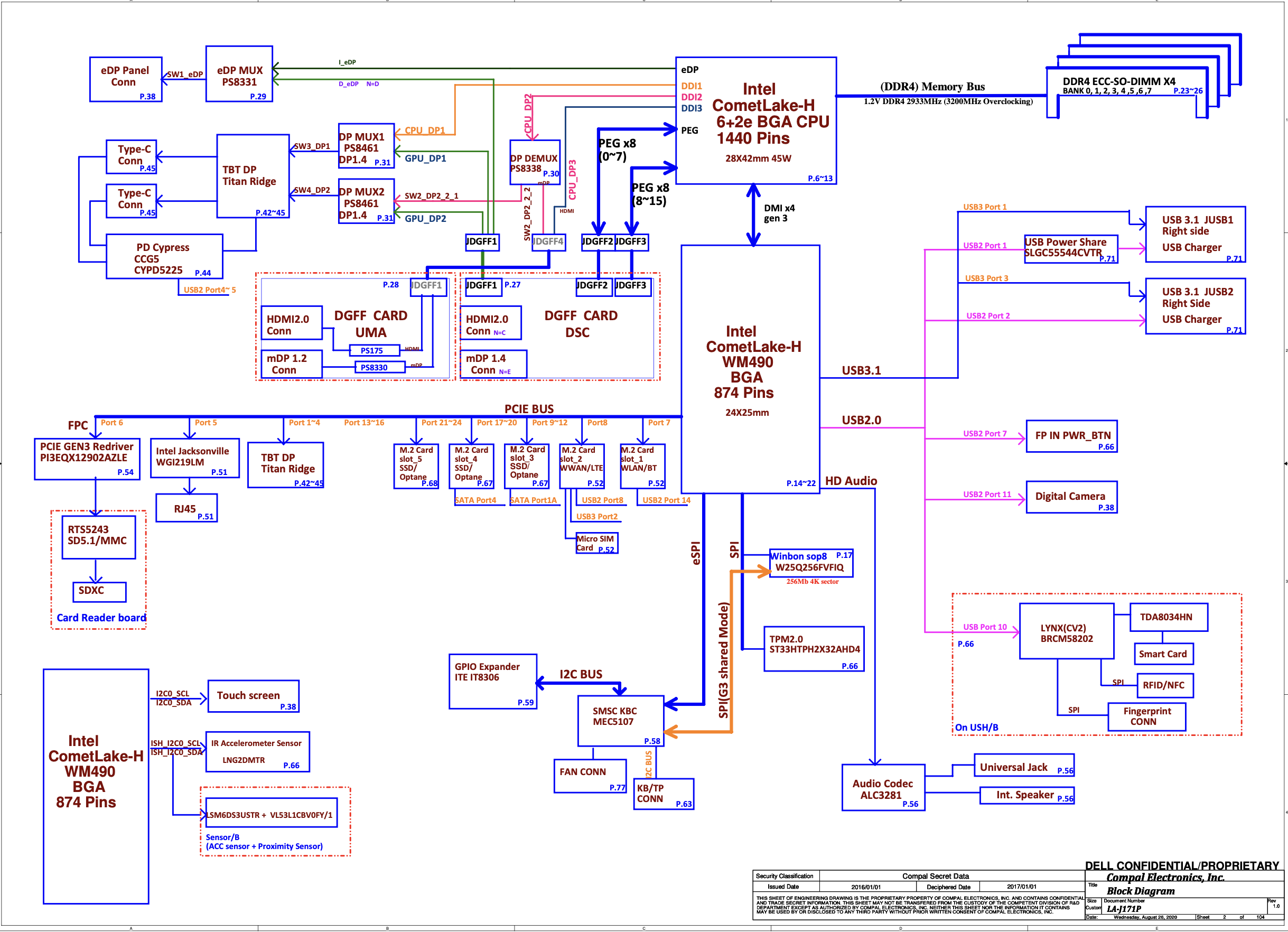Select the Touch screen block
Image resolution: width=1288 pixels, height=932 pixels.
253,696
